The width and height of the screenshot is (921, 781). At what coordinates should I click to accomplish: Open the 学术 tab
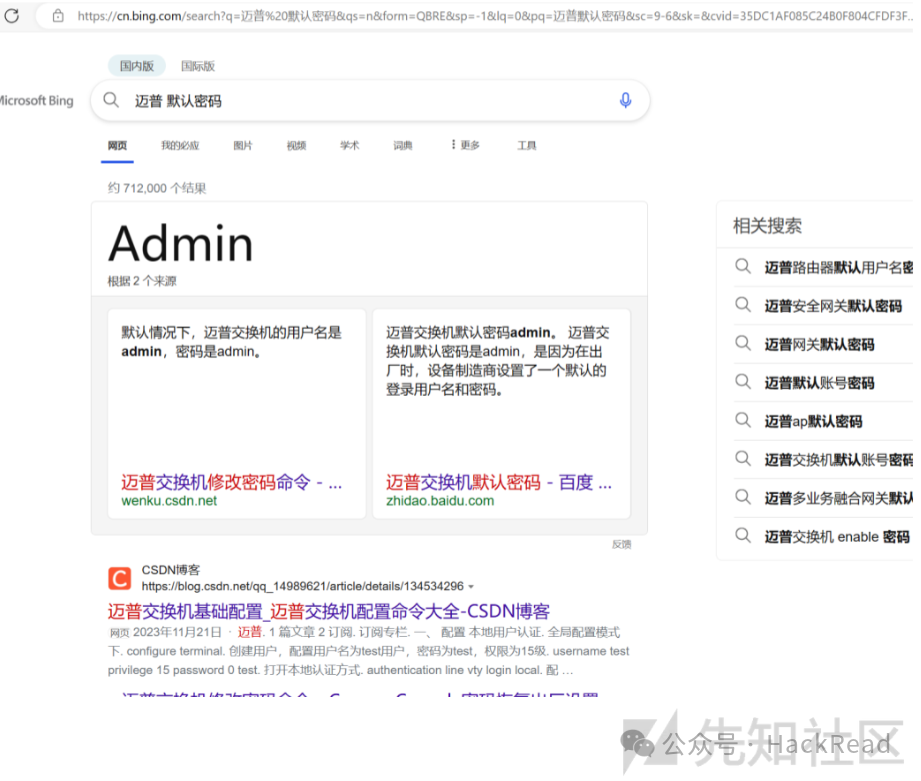coord(349,145)
